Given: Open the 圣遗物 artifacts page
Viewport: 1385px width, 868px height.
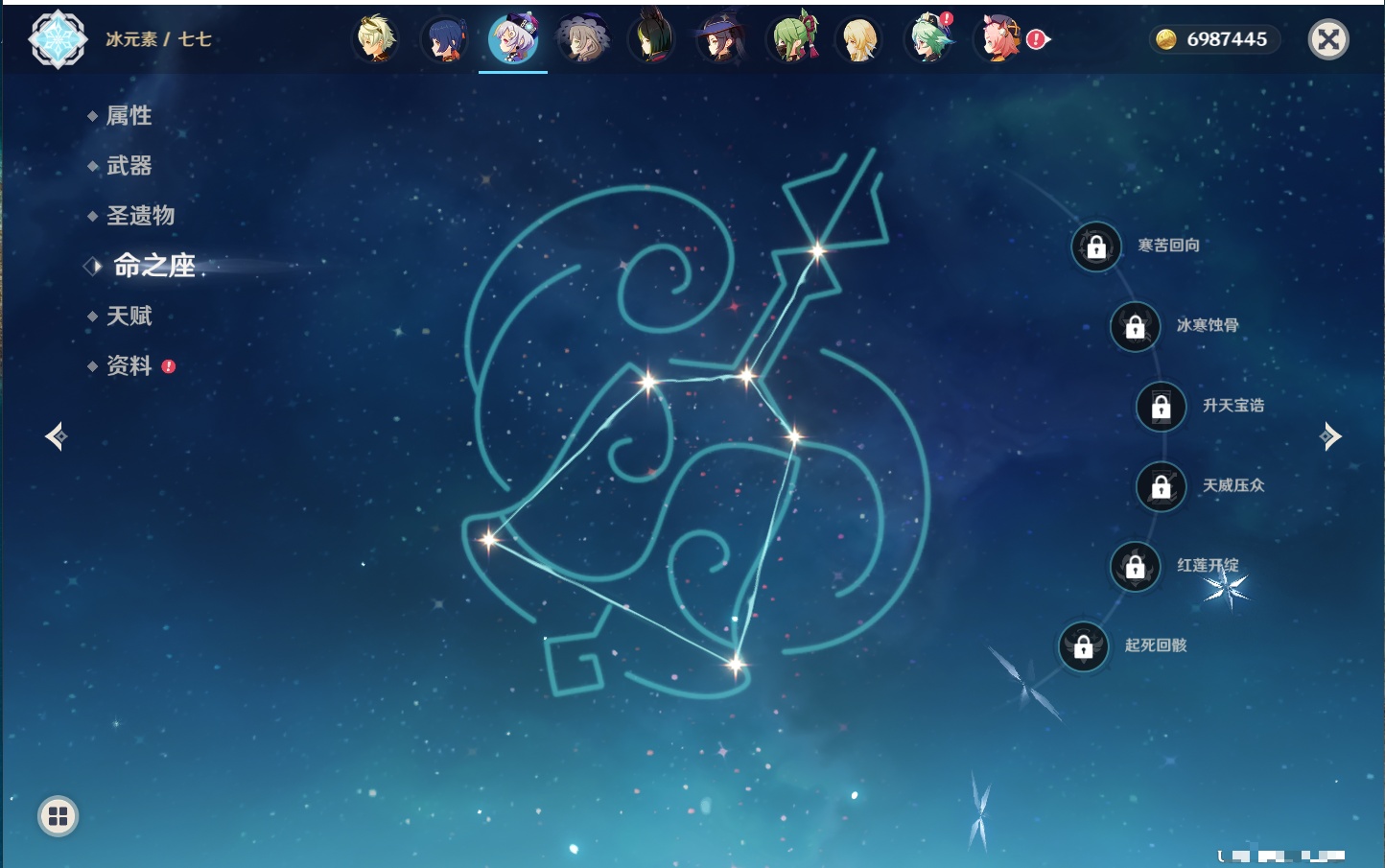Looking at the screenshot, I should click(x=140, y=216).
